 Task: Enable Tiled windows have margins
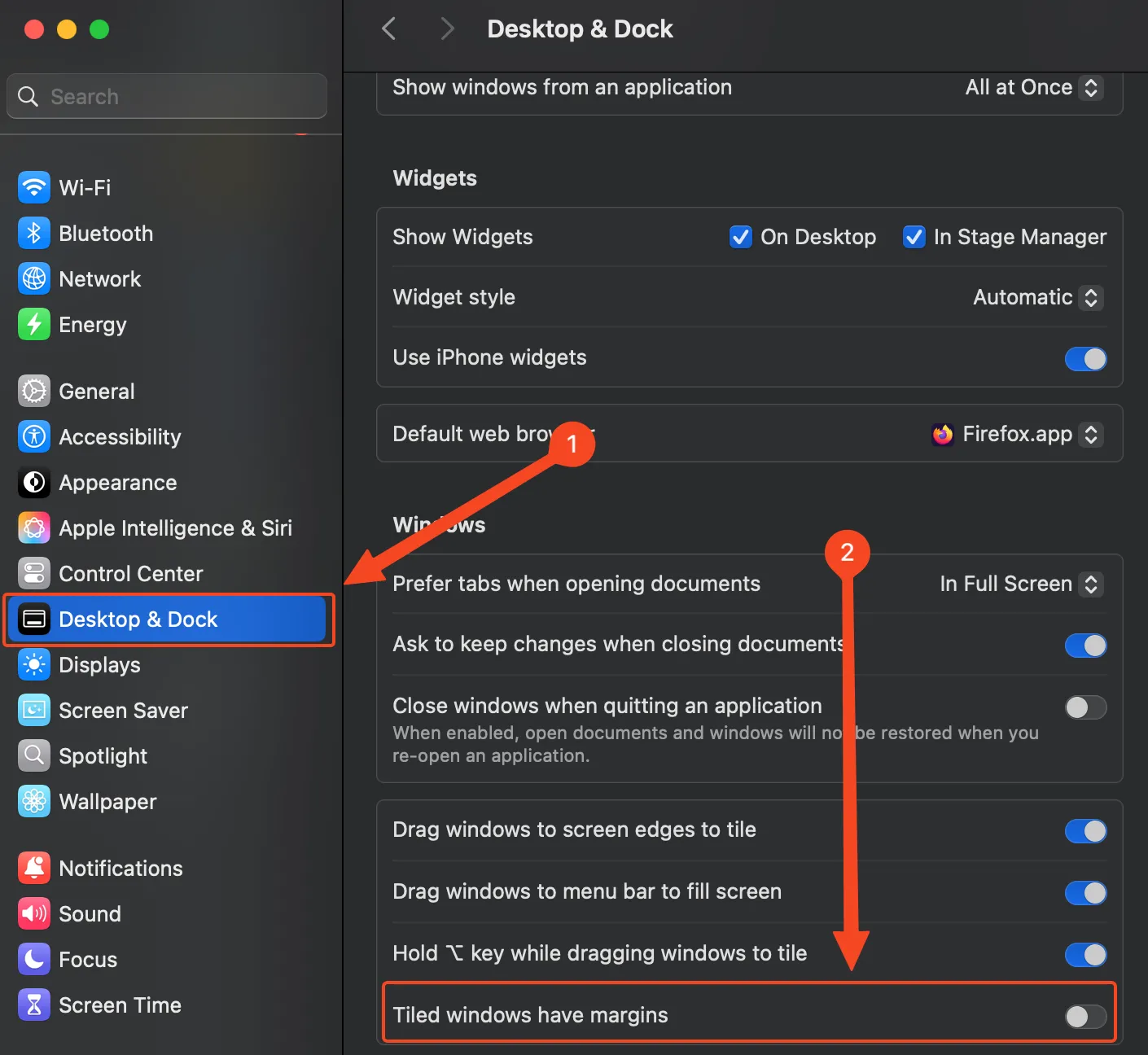[1086, 1016]
